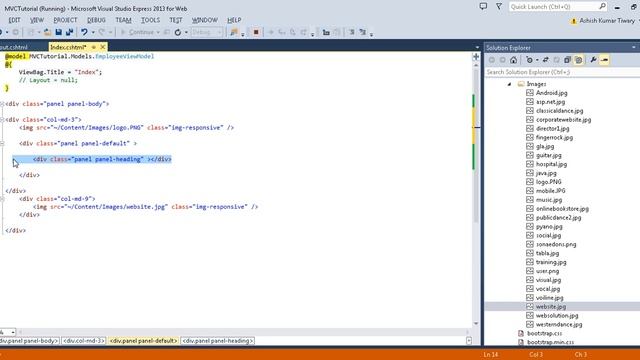The image size is (640, 360).
Task: Toggle Show All Files in Solution Explorer
Action: (578, 60)
